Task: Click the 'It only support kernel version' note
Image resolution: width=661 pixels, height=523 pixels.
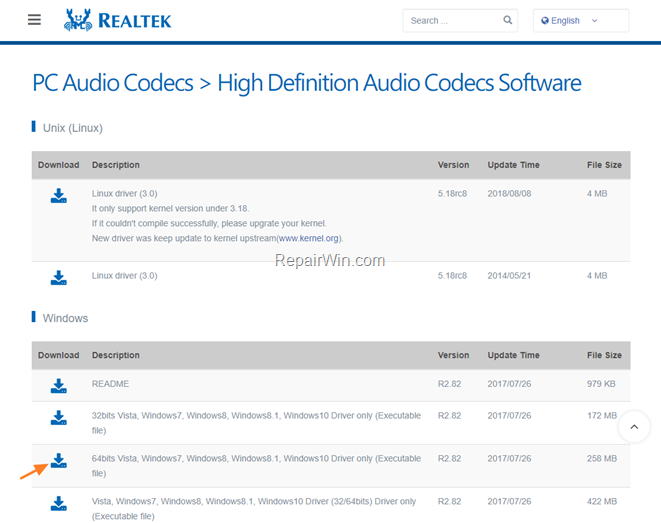Action: tap(170, 208)
